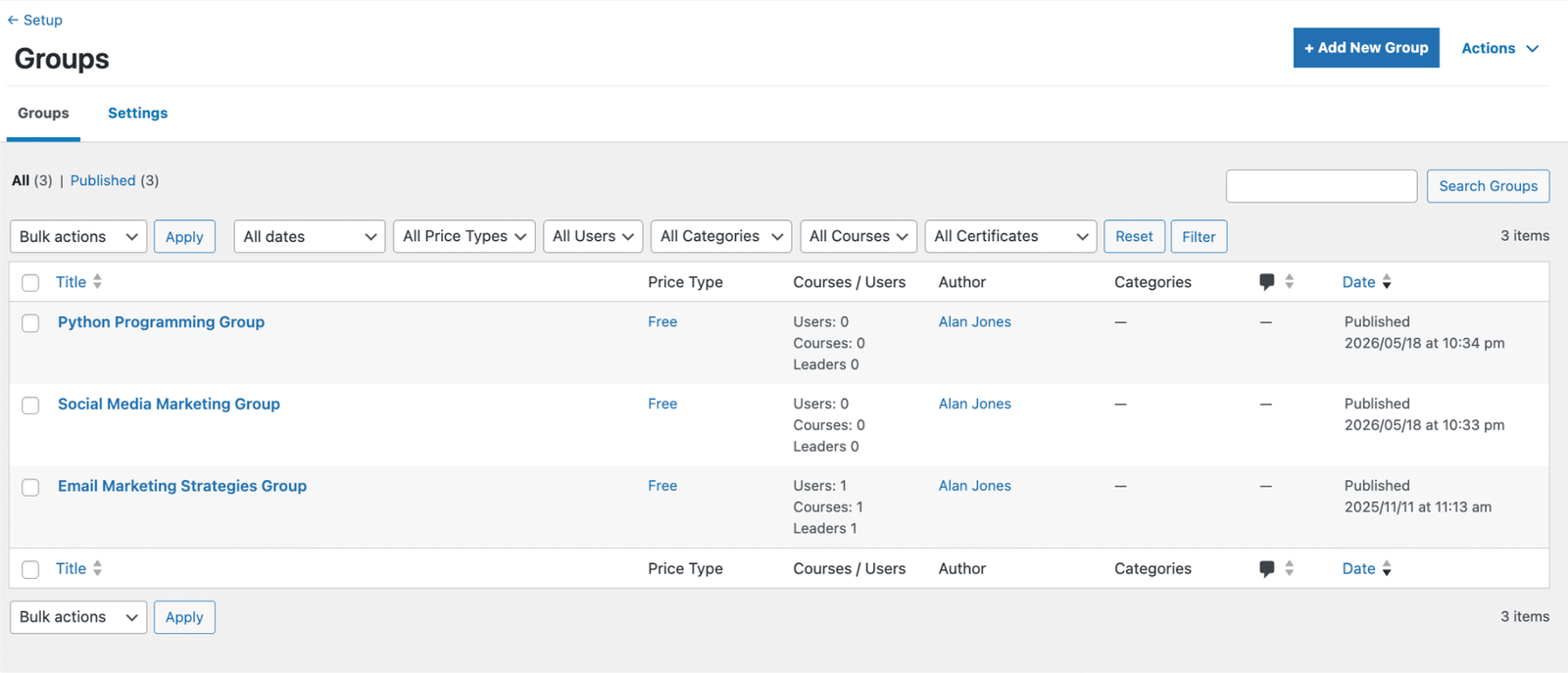Screen dimensions: 1568x673
Task: Check the Email Marketing Strategies Group checkbox
Action: pos(30,488)
